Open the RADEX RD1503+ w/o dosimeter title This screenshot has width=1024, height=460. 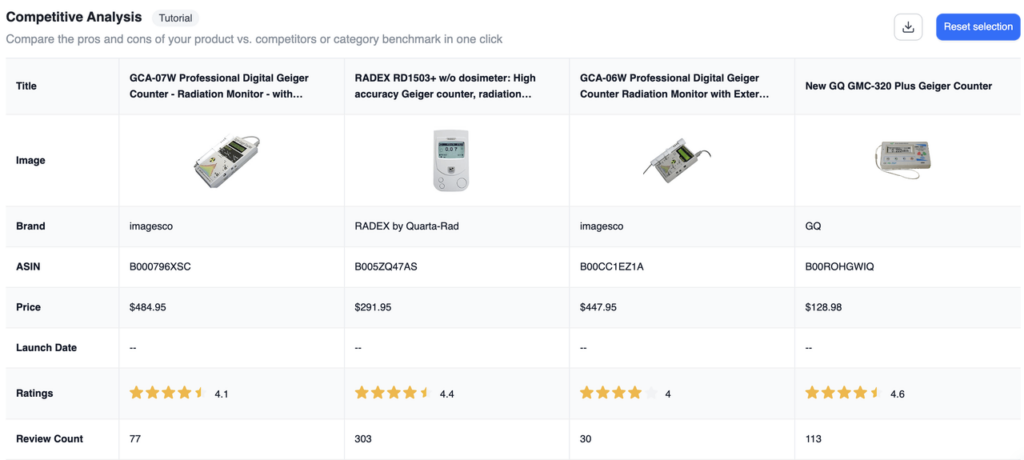tap(445, 86)
